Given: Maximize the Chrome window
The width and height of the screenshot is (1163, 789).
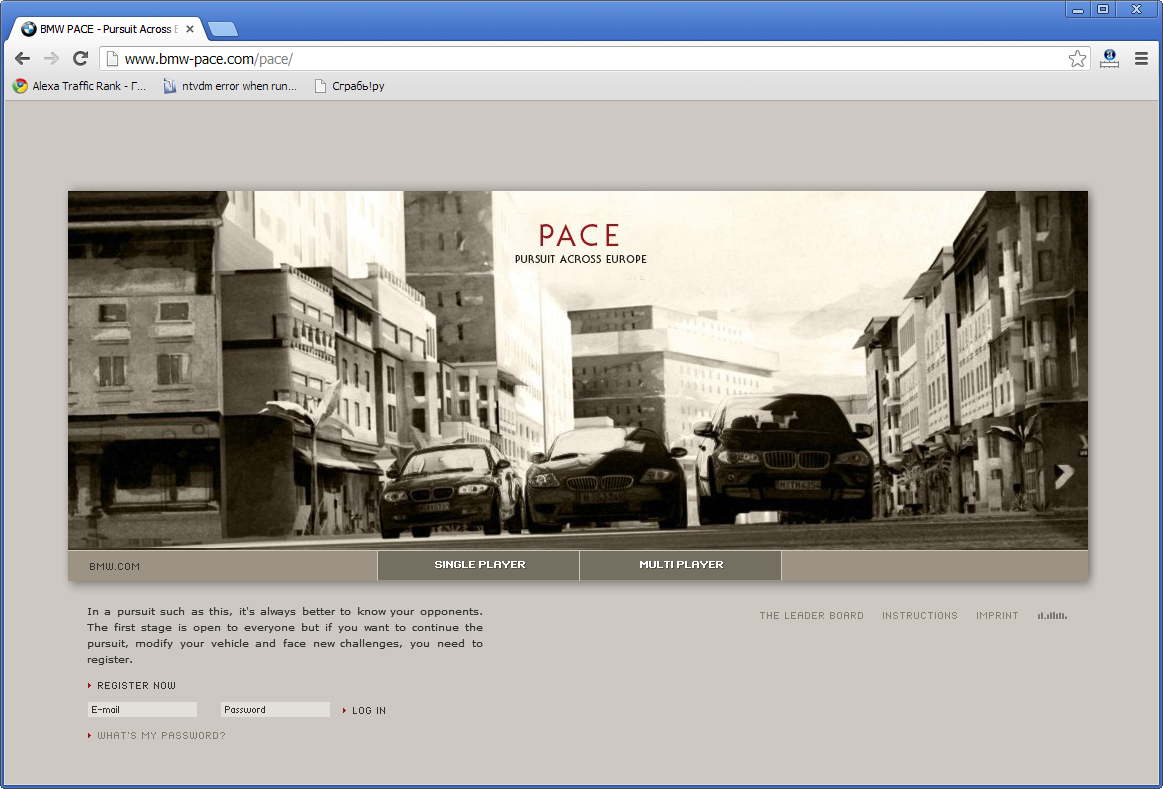Looking at the screenshot, I should pyautogui.click(x=1103, y=10).
